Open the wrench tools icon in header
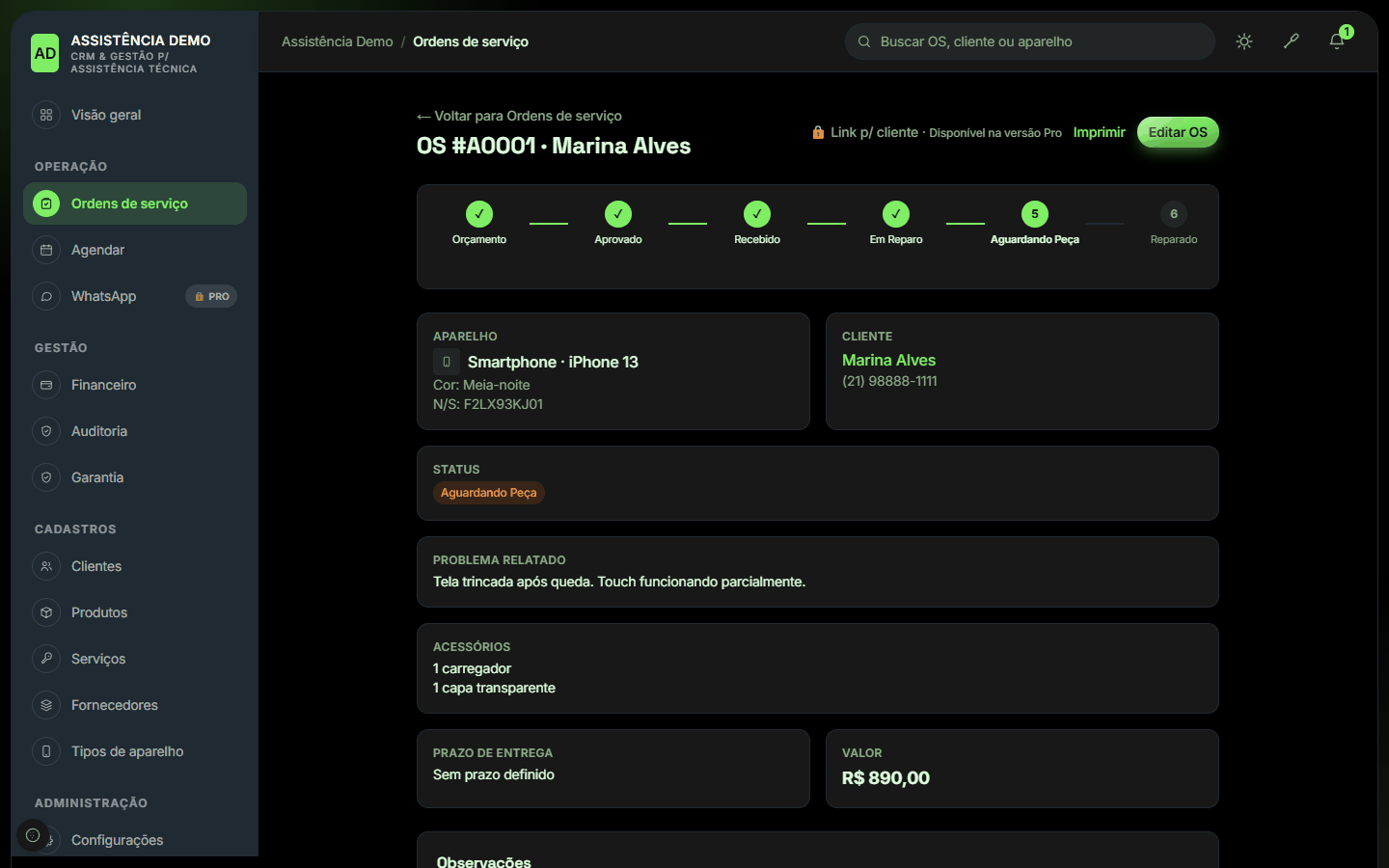 (x=1291, y=41)
